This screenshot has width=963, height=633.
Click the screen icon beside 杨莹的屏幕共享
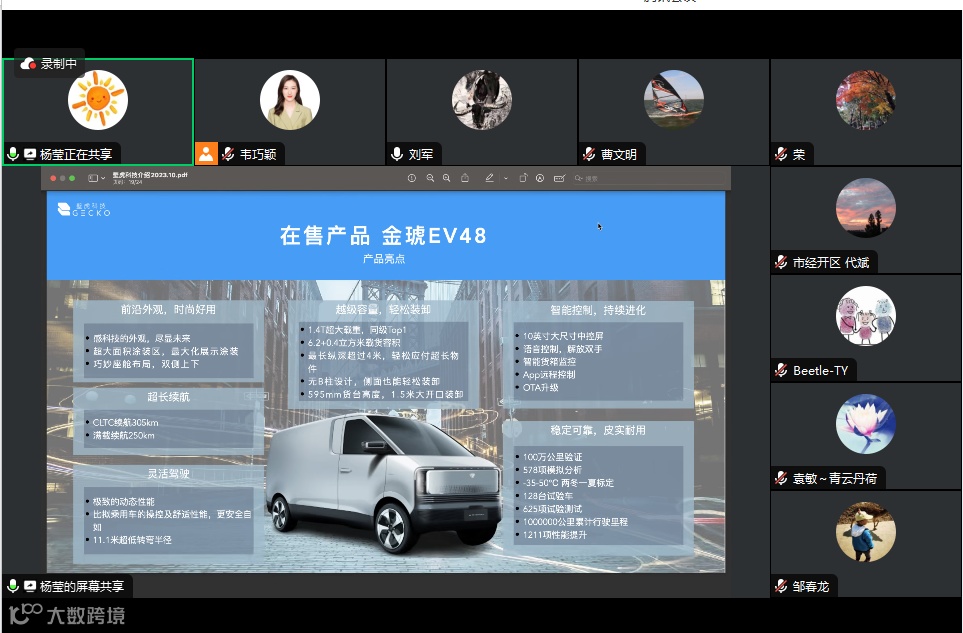[29, 586]
